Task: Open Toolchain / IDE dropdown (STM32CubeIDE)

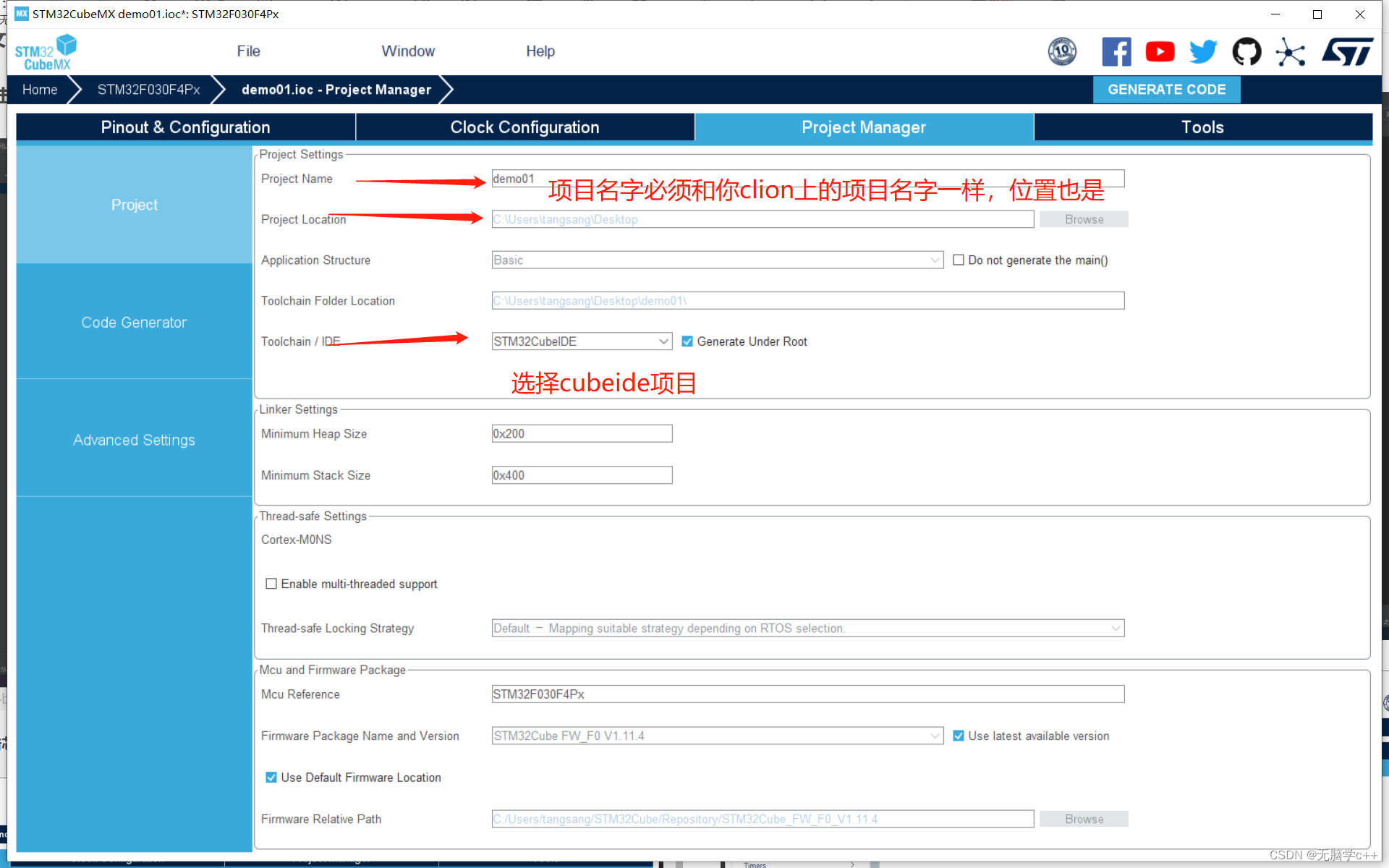Action: coord(582,341)
